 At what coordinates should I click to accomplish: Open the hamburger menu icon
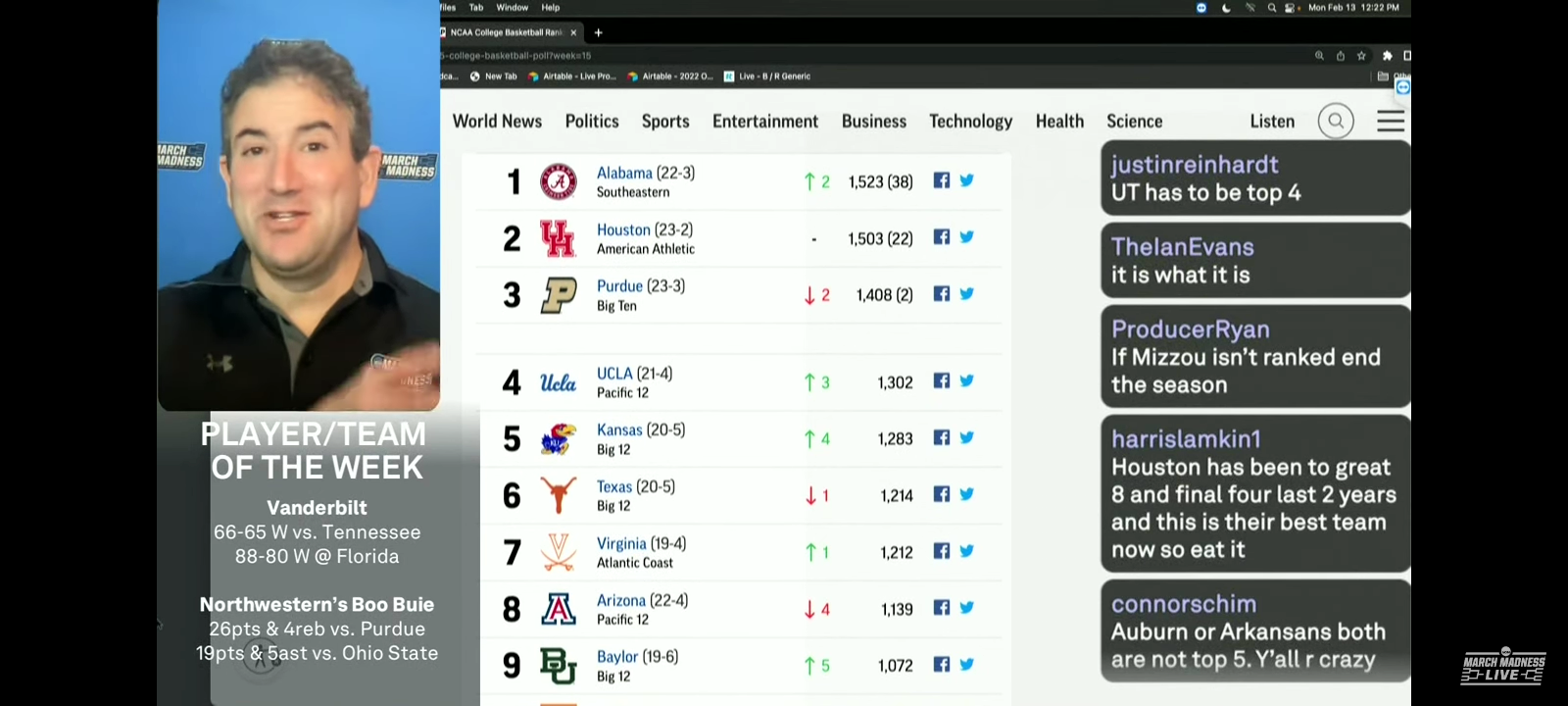pos(1391,122)
